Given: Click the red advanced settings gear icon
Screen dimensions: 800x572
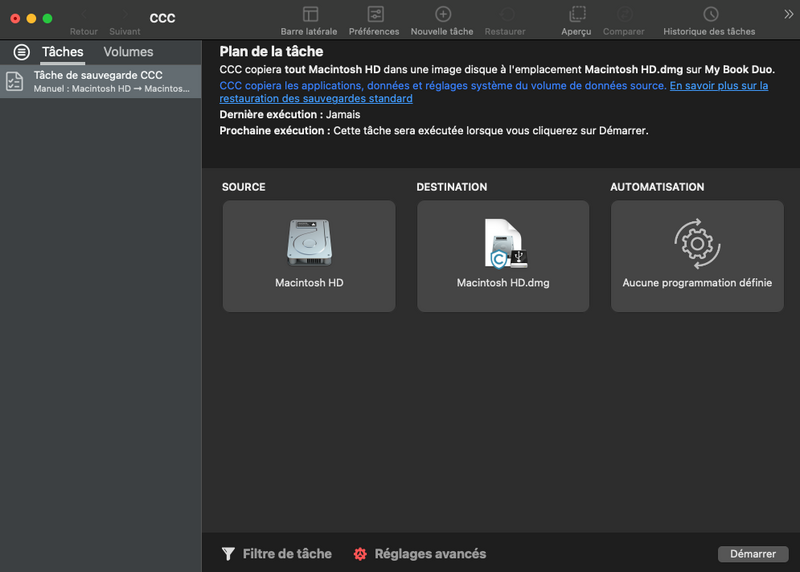Looking at the screenshot, I should [360, 554].
